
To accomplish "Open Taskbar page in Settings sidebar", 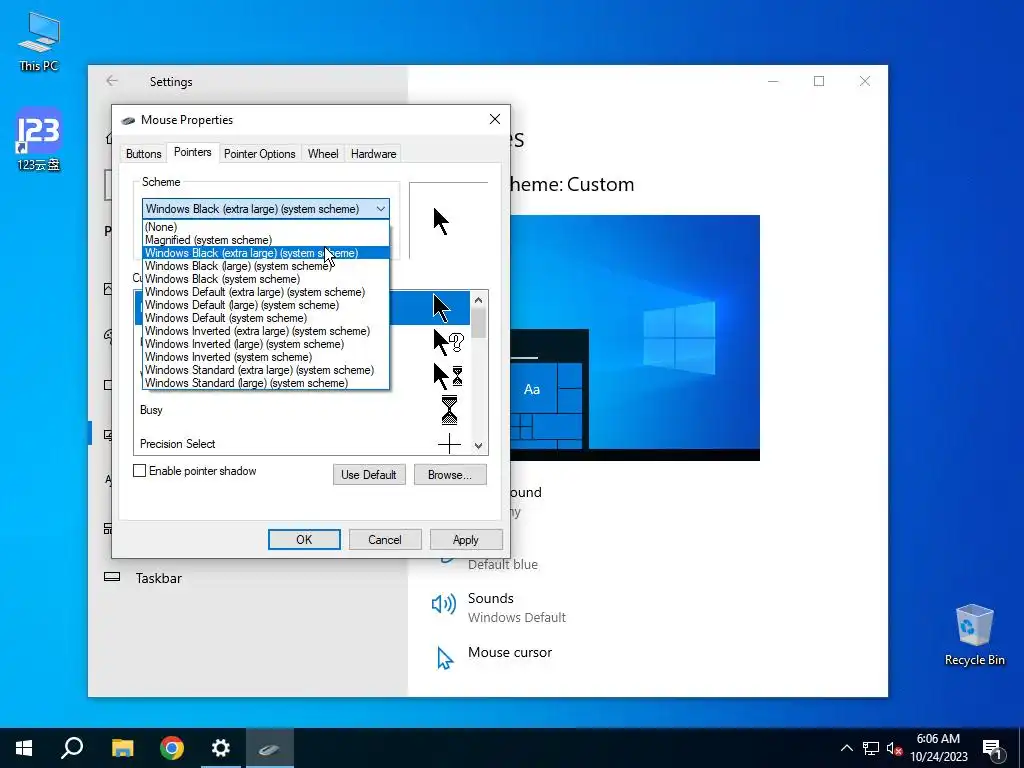I will pyautogui.click(x=159, y=578).
